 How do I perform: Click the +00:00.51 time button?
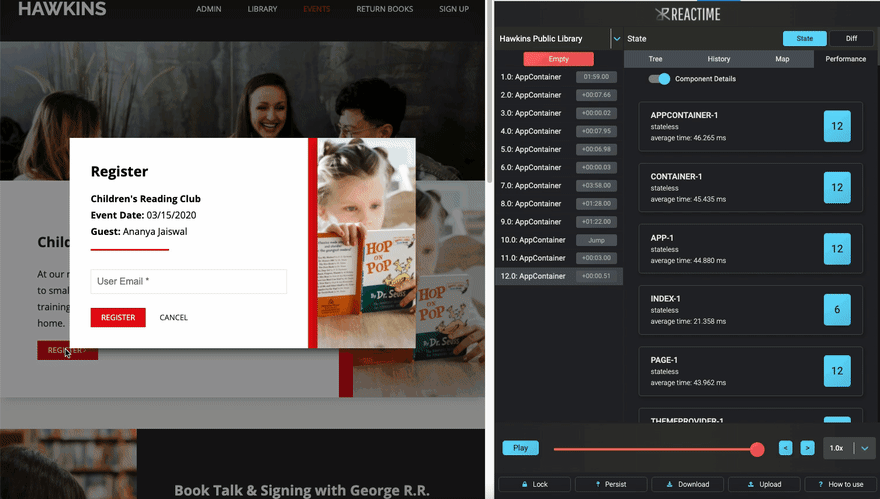(596, 276)
